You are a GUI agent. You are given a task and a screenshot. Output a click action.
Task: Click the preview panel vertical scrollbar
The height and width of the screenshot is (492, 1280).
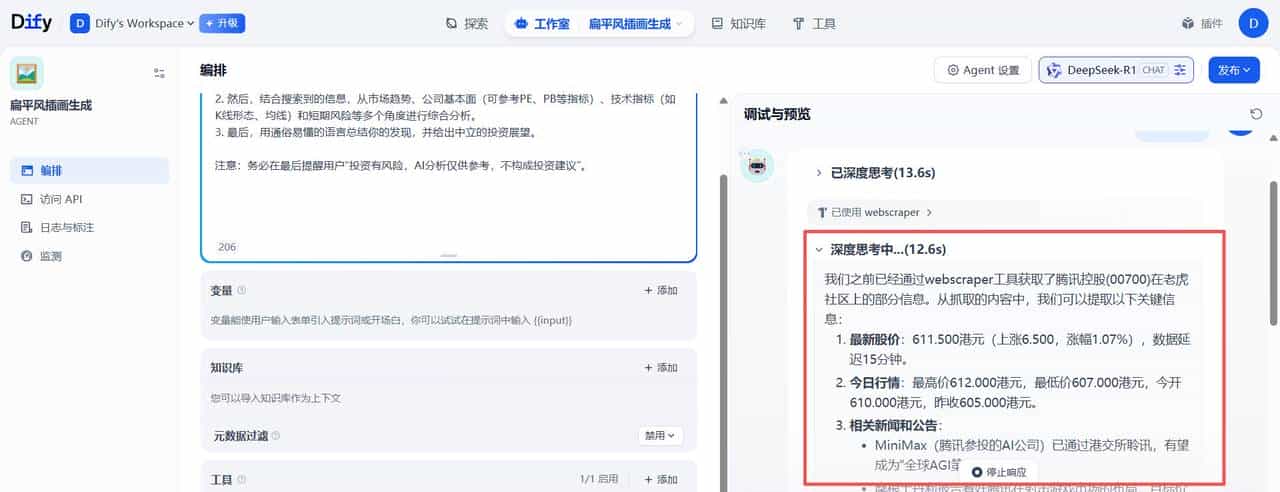1273,254
